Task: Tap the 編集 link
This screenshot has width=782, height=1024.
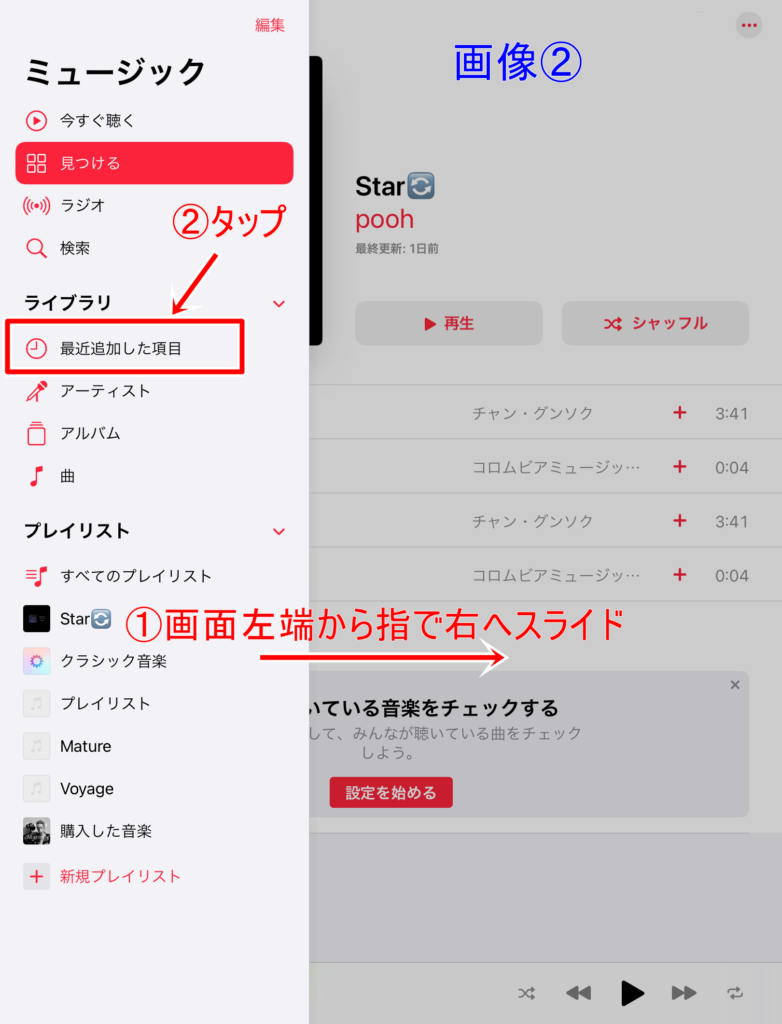Action: 270,25
